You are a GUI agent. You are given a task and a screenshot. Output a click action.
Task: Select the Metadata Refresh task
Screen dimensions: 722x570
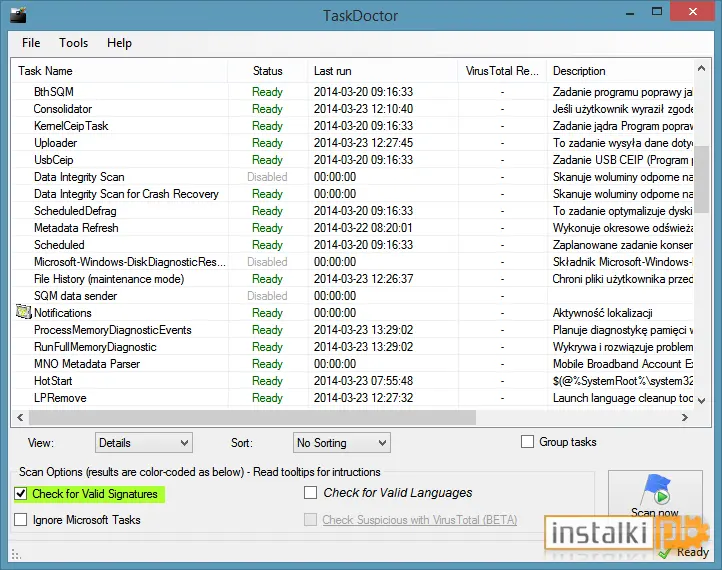tap(76, 228)
